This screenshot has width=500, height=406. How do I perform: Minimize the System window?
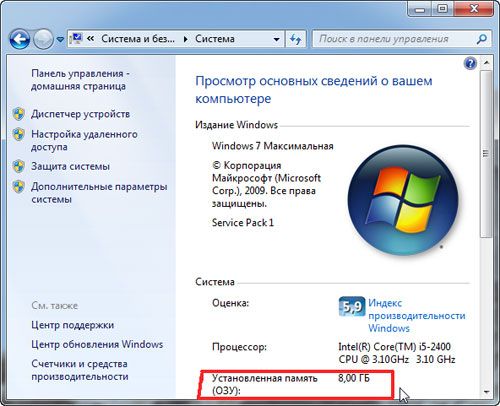(420, 9)
